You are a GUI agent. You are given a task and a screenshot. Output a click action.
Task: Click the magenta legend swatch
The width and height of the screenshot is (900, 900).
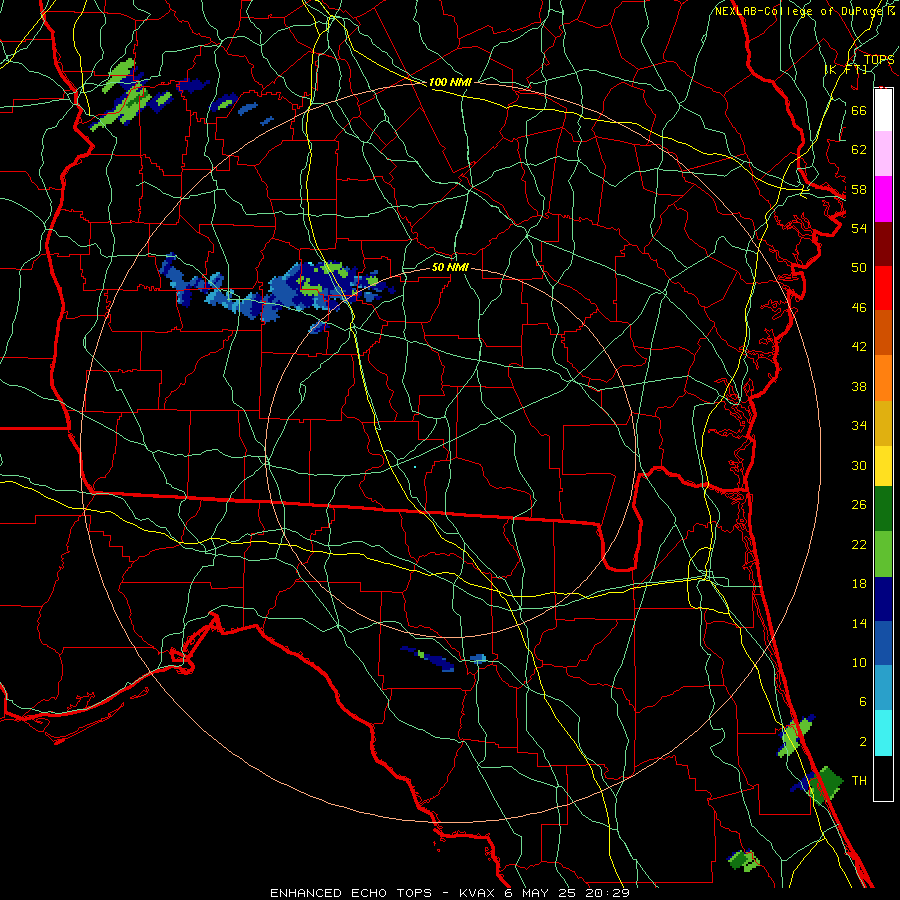[x=883, y=199]
